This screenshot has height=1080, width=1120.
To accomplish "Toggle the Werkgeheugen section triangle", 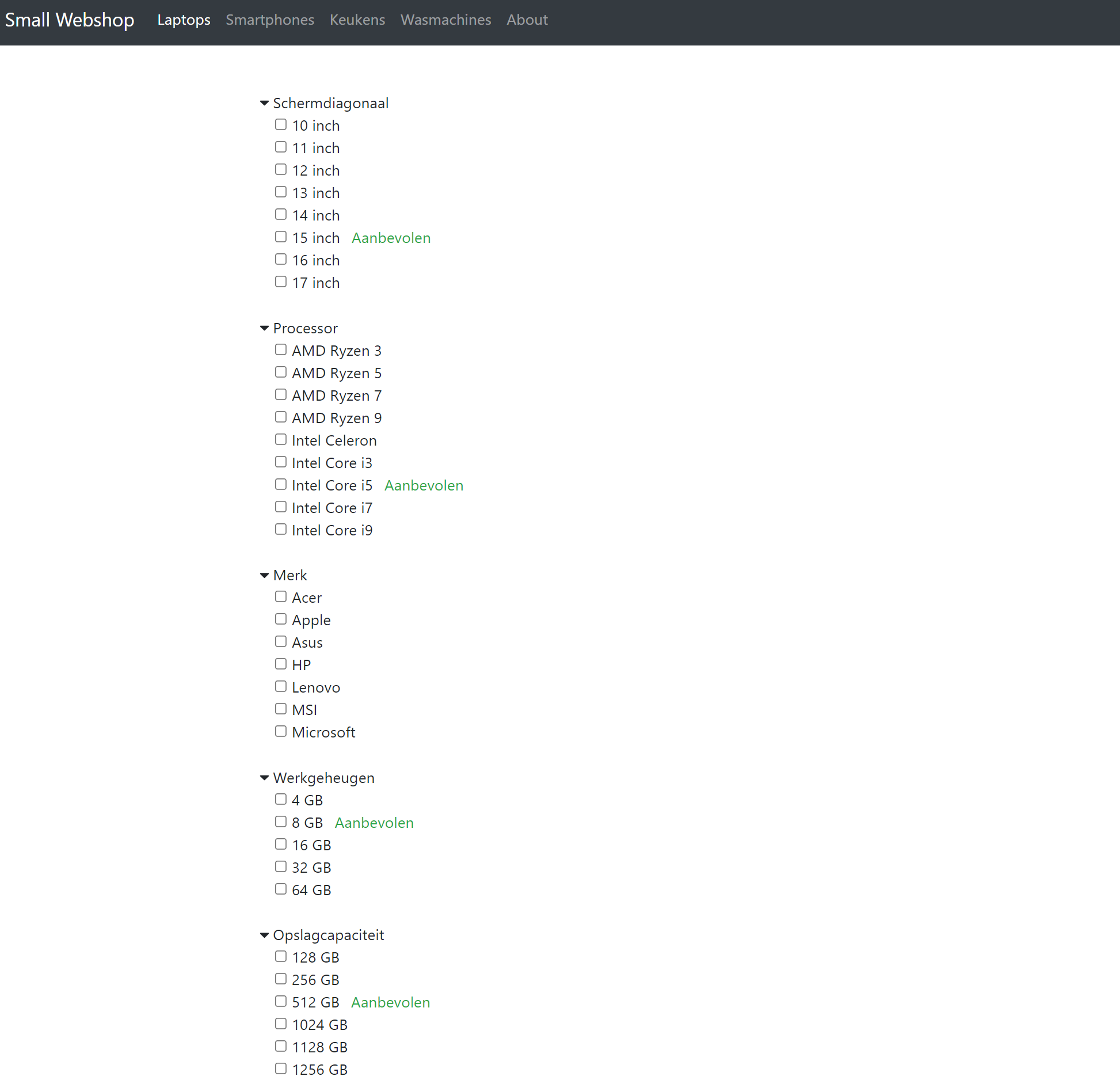I will pos(265,778).
